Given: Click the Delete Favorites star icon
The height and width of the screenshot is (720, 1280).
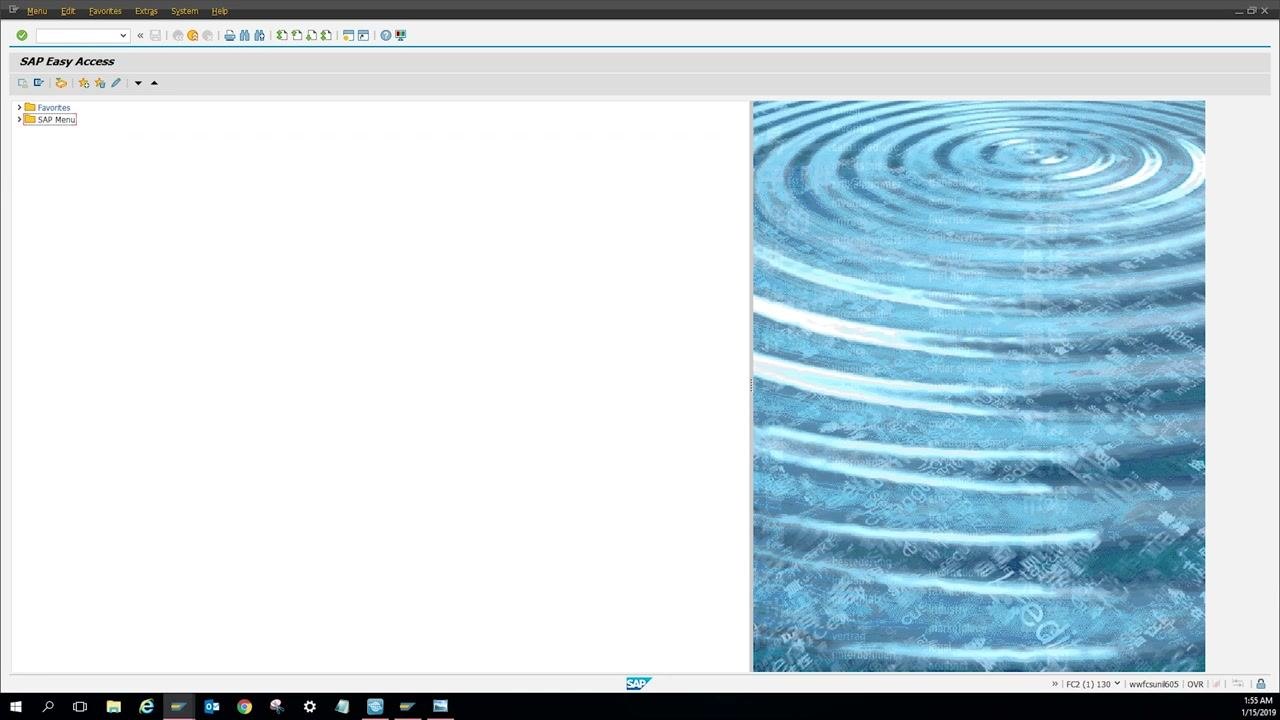Looking at the screenshot, I should pyautogui.click(x=100, y=83).
